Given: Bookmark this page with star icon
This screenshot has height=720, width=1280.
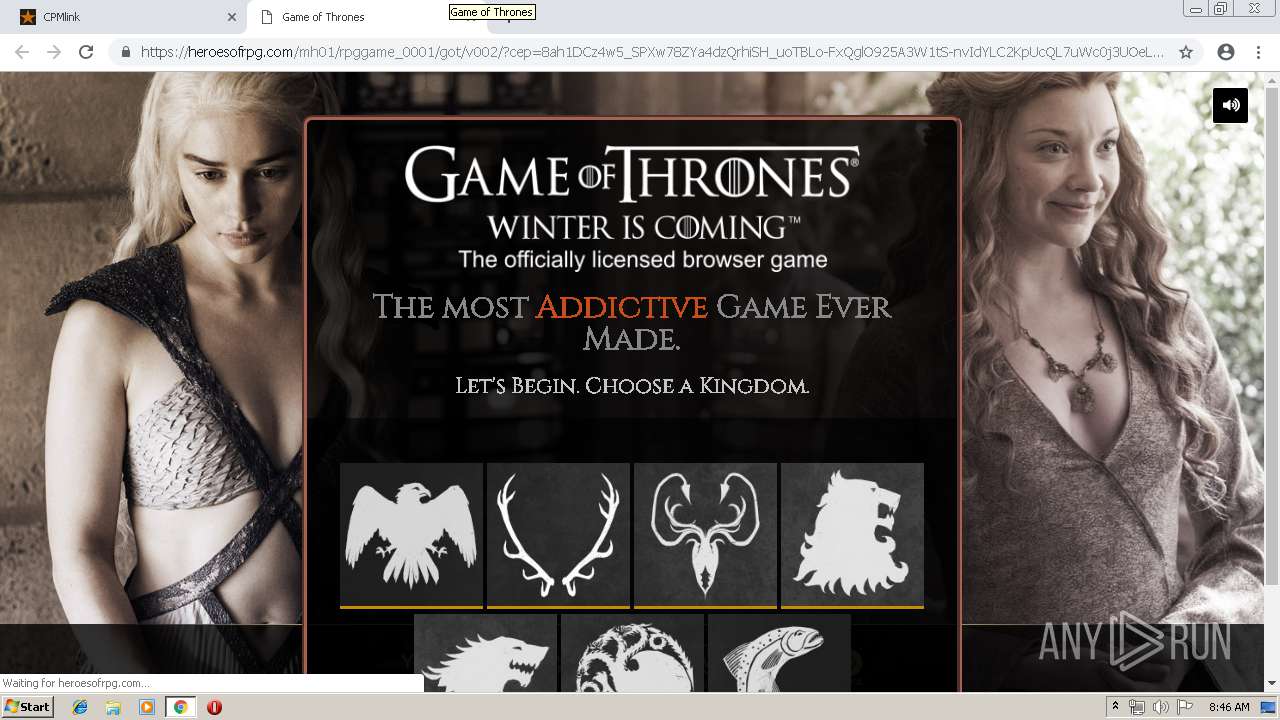Looking at the screenshot, I should 1186,52.
